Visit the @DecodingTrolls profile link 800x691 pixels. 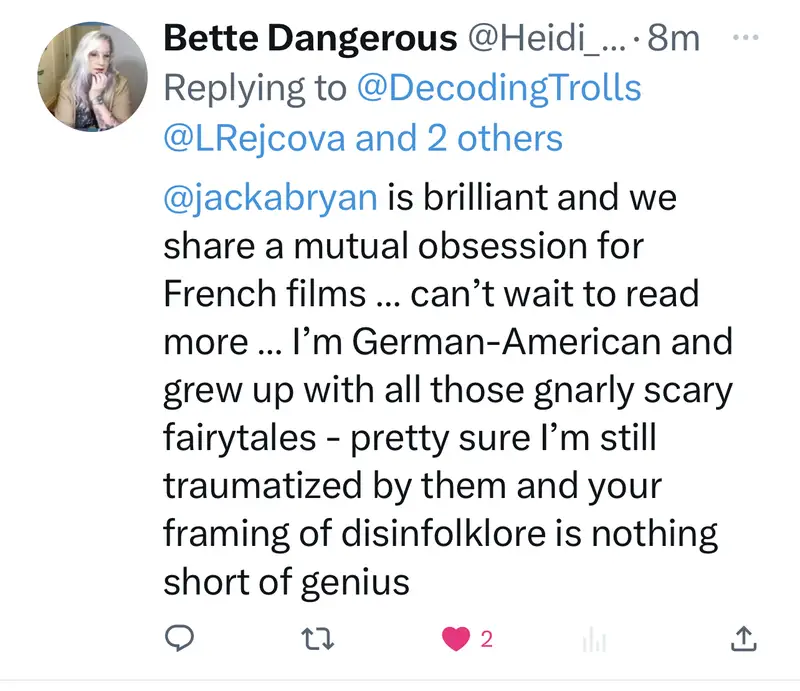click(x=498, y=88)
